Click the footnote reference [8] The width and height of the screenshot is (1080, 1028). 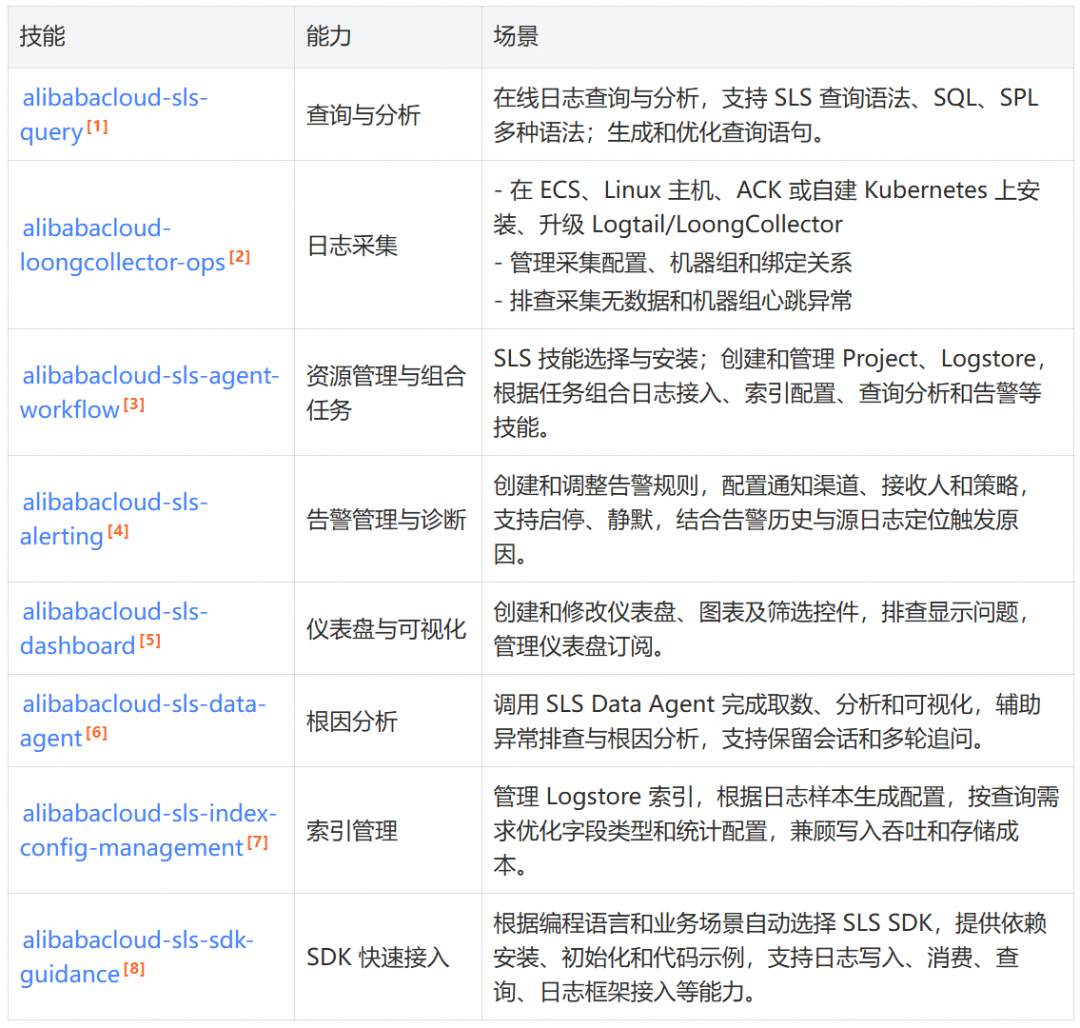coord(134,969)
